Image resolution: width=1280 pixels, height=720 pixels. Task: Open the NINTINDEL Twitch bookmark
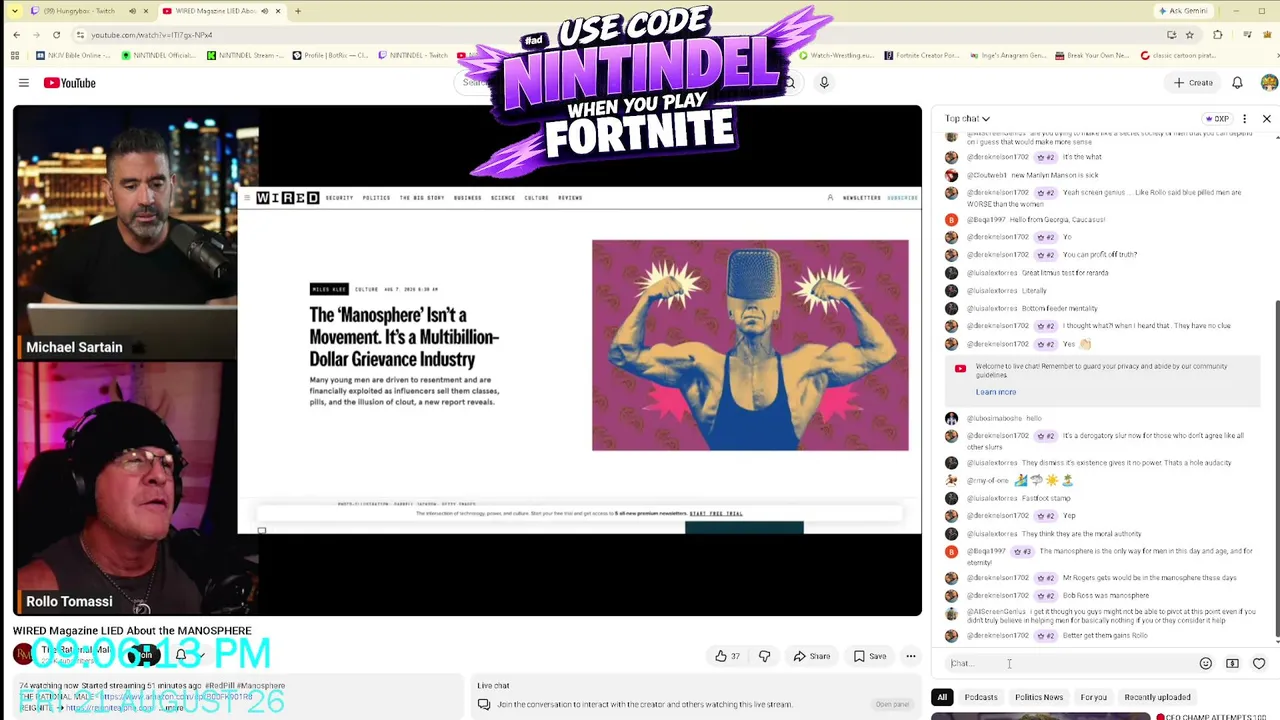click(414, 56)
